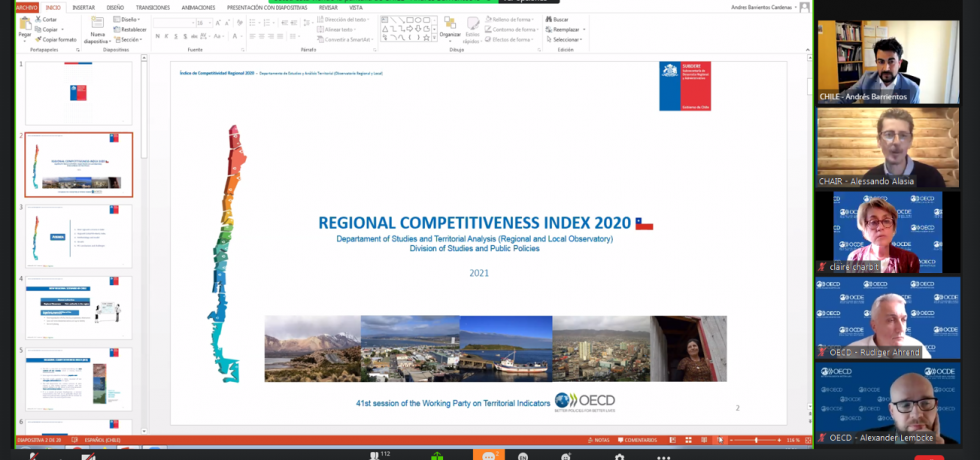Click the Pegar paste icon
The image size is (980, 460).
(25, 23)
